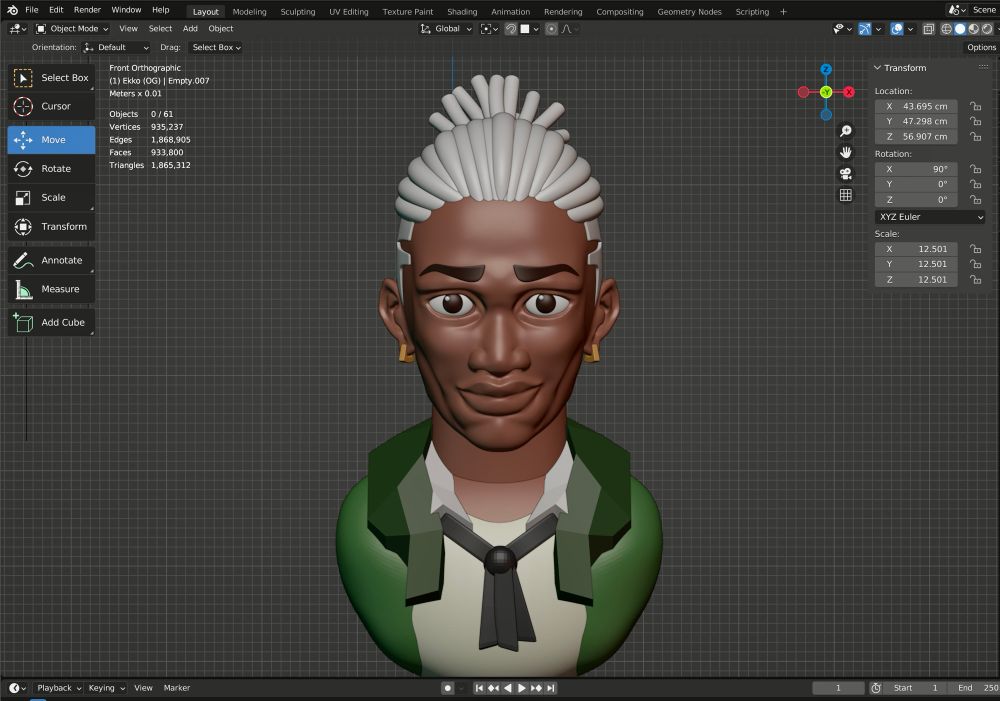Image resolution: width=1000 pixels, height=701 pixels.
Task: Open the File menu
Action: pos(31,10)
